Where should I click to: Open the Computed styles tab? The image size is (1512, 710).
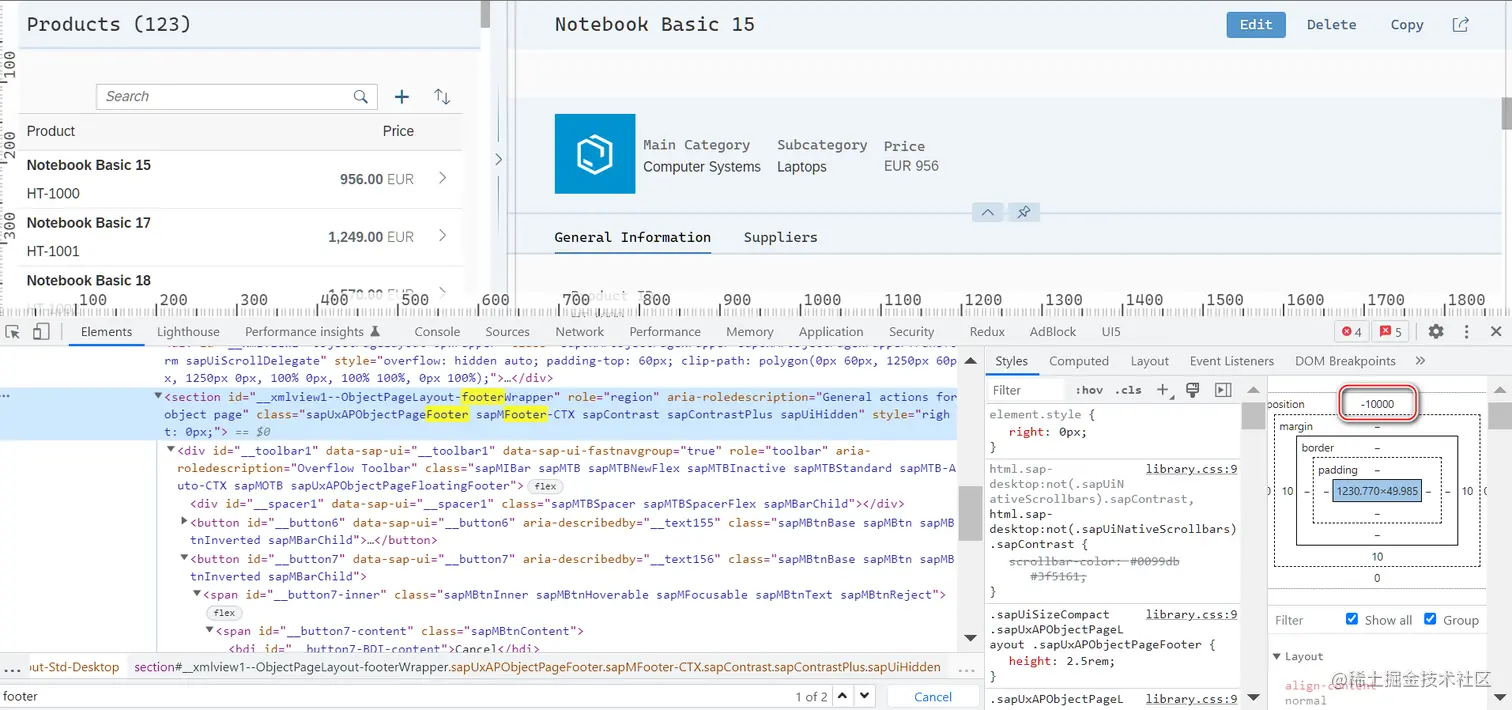click(1079, 361)
